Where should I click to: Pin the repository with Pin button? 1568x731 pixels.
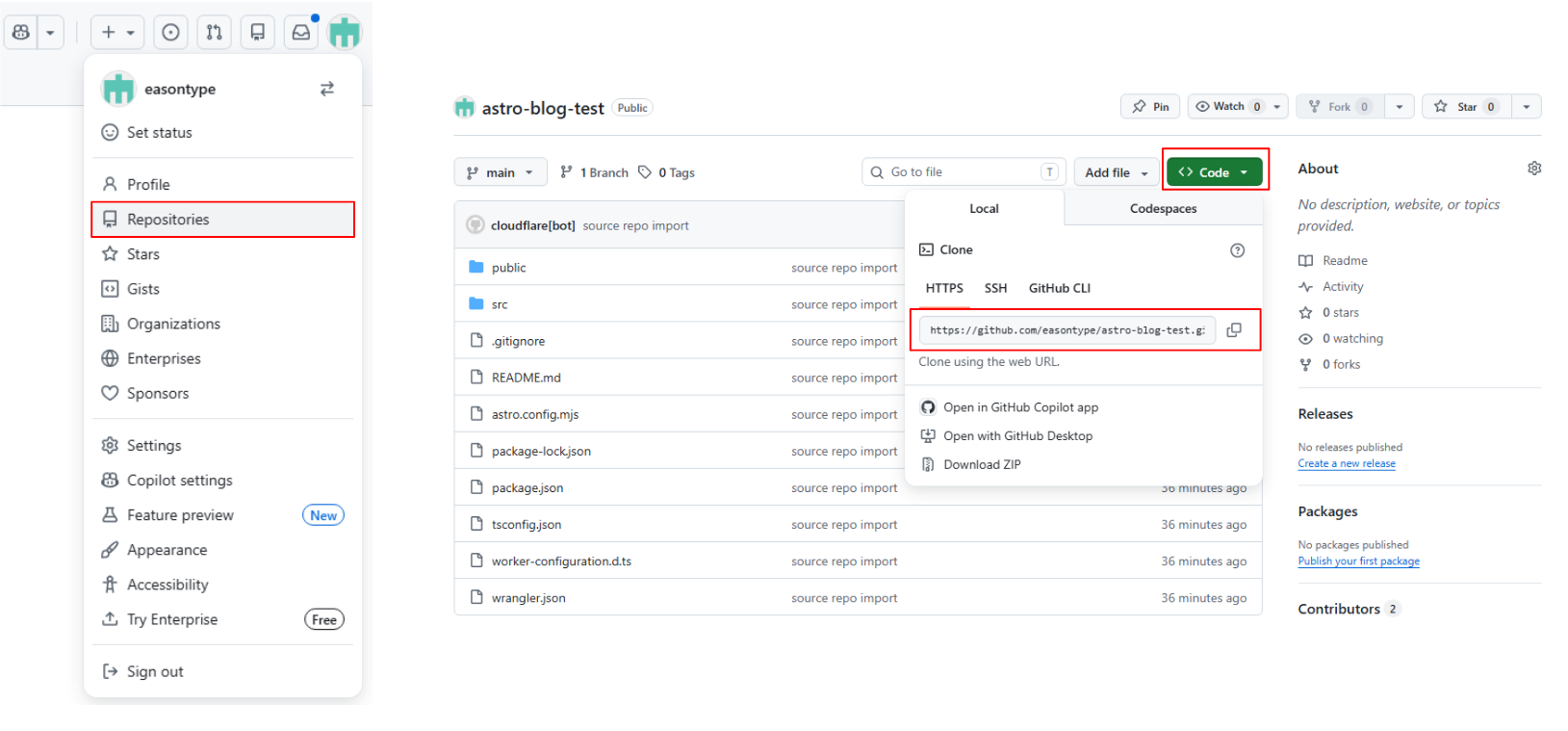pos(1150,106)
